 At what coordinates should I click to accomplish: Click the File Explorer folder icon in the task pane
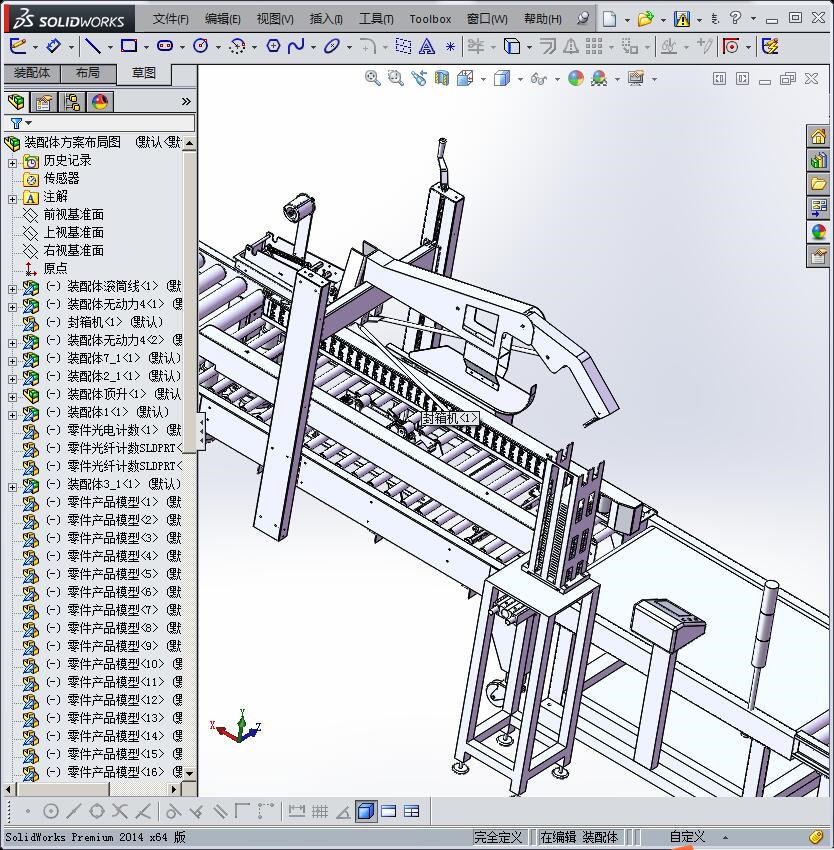818,184
